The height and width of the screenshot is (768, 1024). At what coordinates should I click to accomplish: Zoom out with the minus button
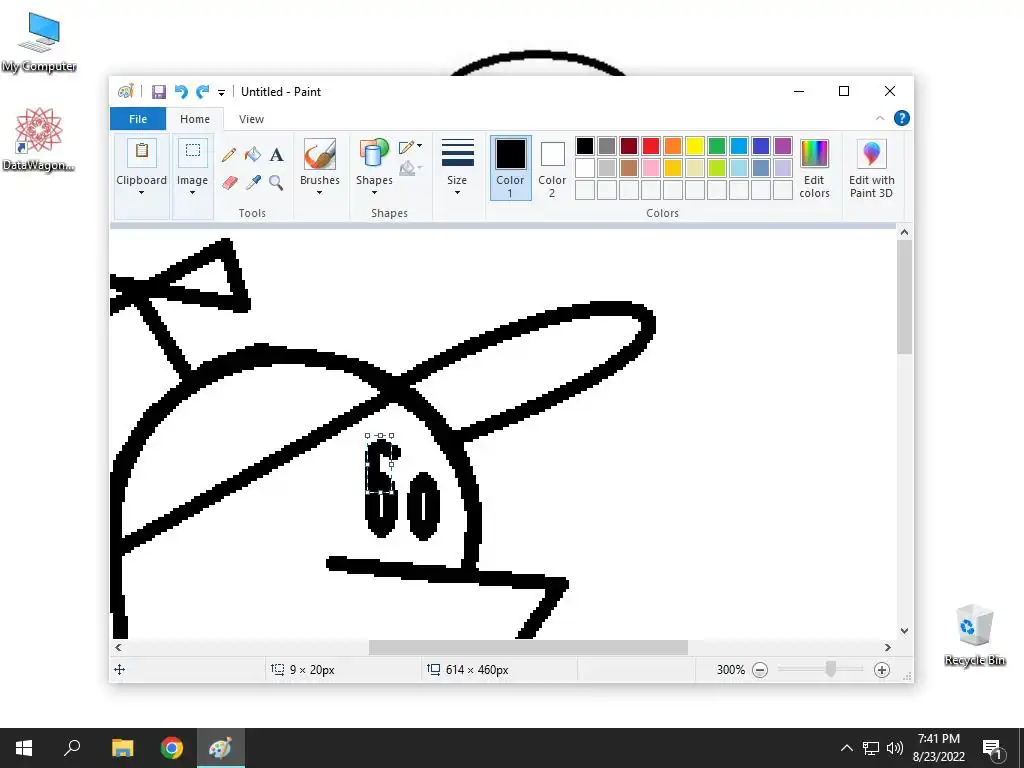(x=760, y=670)
